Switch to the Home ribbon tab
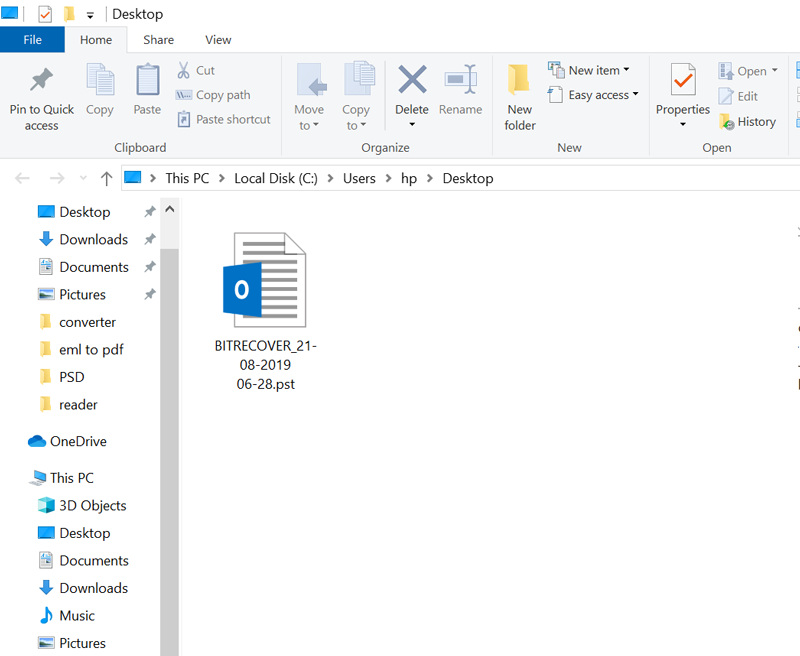The image size is (800, 656). (x=96, y=40)
